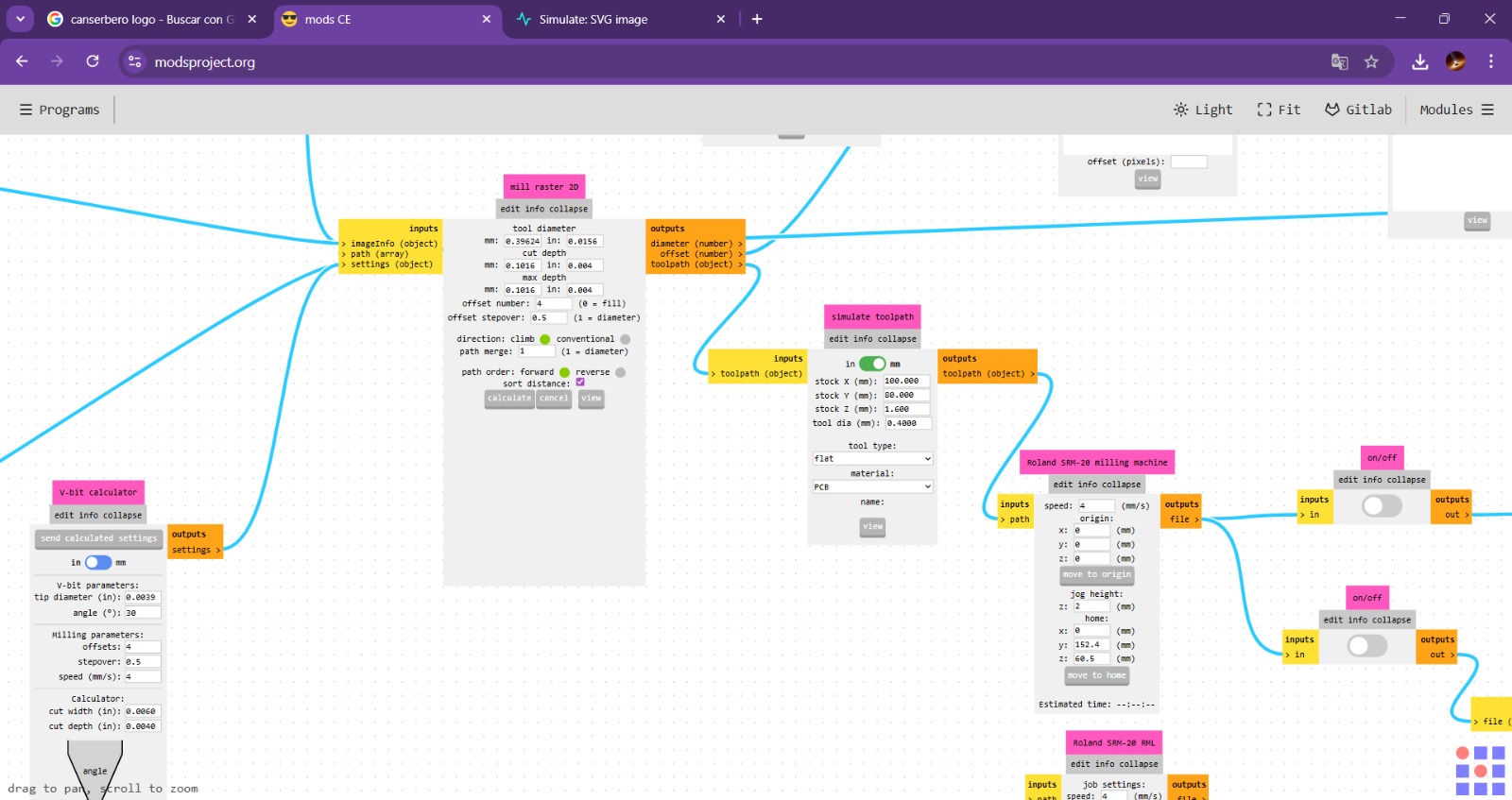Open the Programs menu
The image size is (1512, 800).
point(60,110)
